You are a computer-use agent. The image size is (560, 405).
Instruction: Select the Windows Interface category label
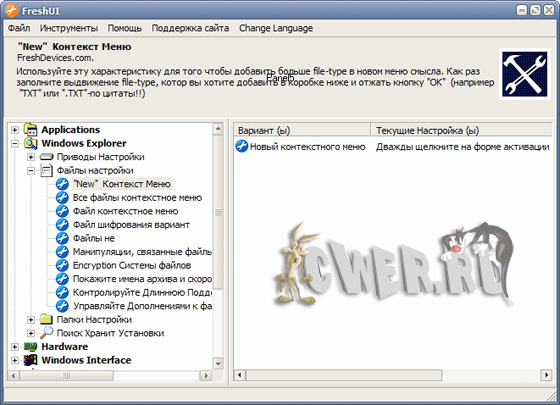pos(86,360)
